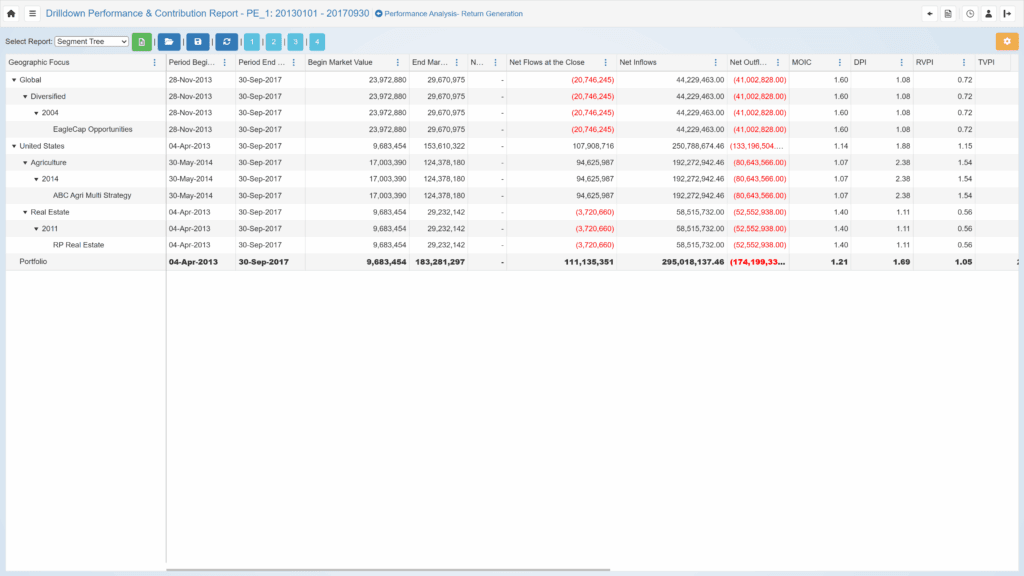Open the MOIC column options menu
This screenshot has width=1024, height=576.
[839, 62]
